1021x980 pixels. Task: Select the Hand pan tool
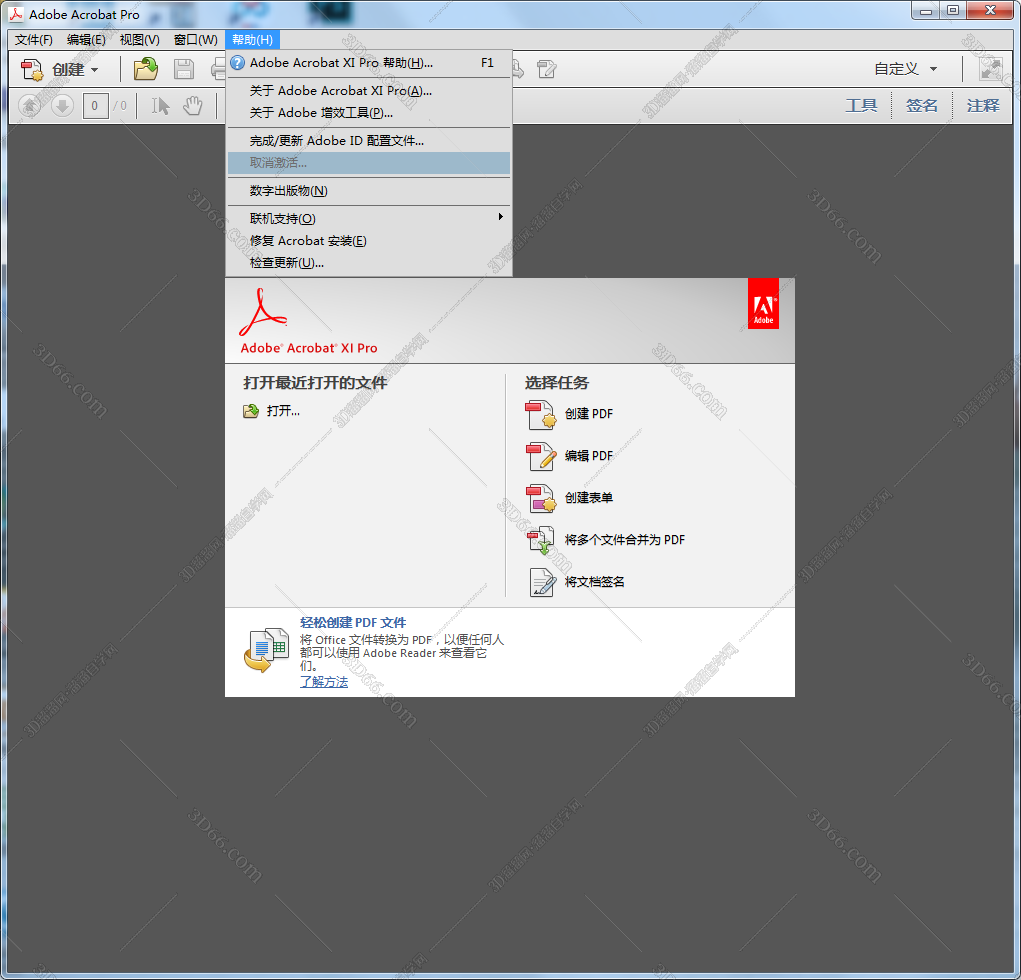tap(193, 105)
